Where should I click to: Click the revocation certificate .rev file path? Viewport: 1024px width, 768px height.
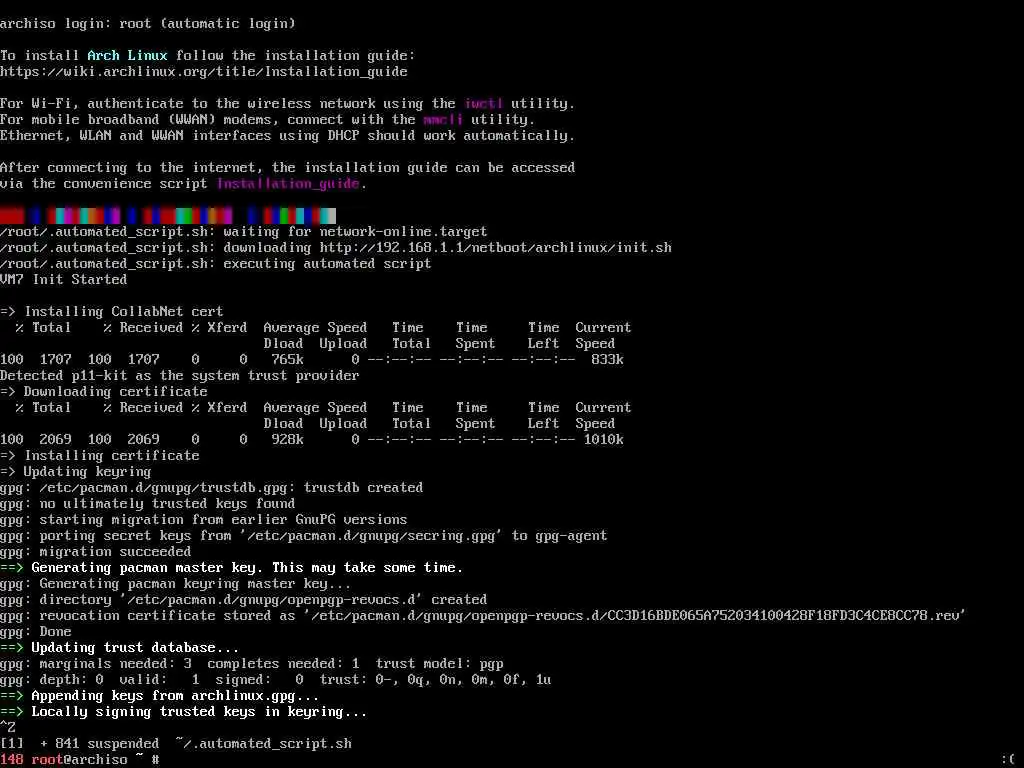tap(635, 616)
